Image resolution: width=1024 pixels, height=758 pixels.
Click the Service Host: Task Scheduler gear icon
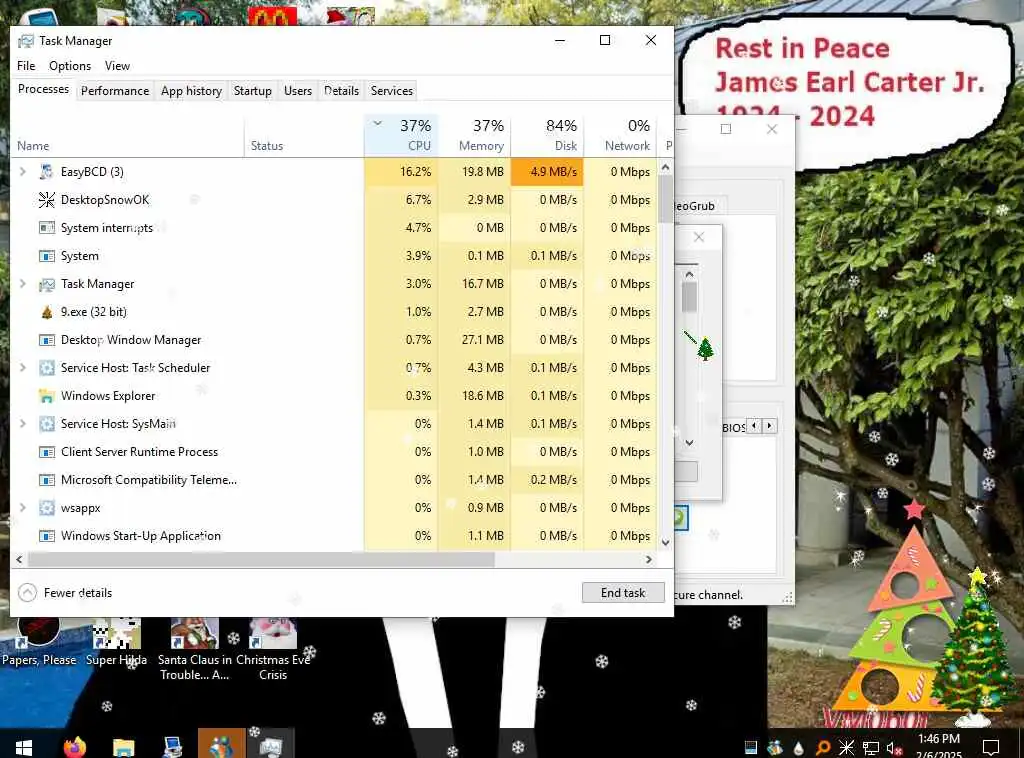46,368
